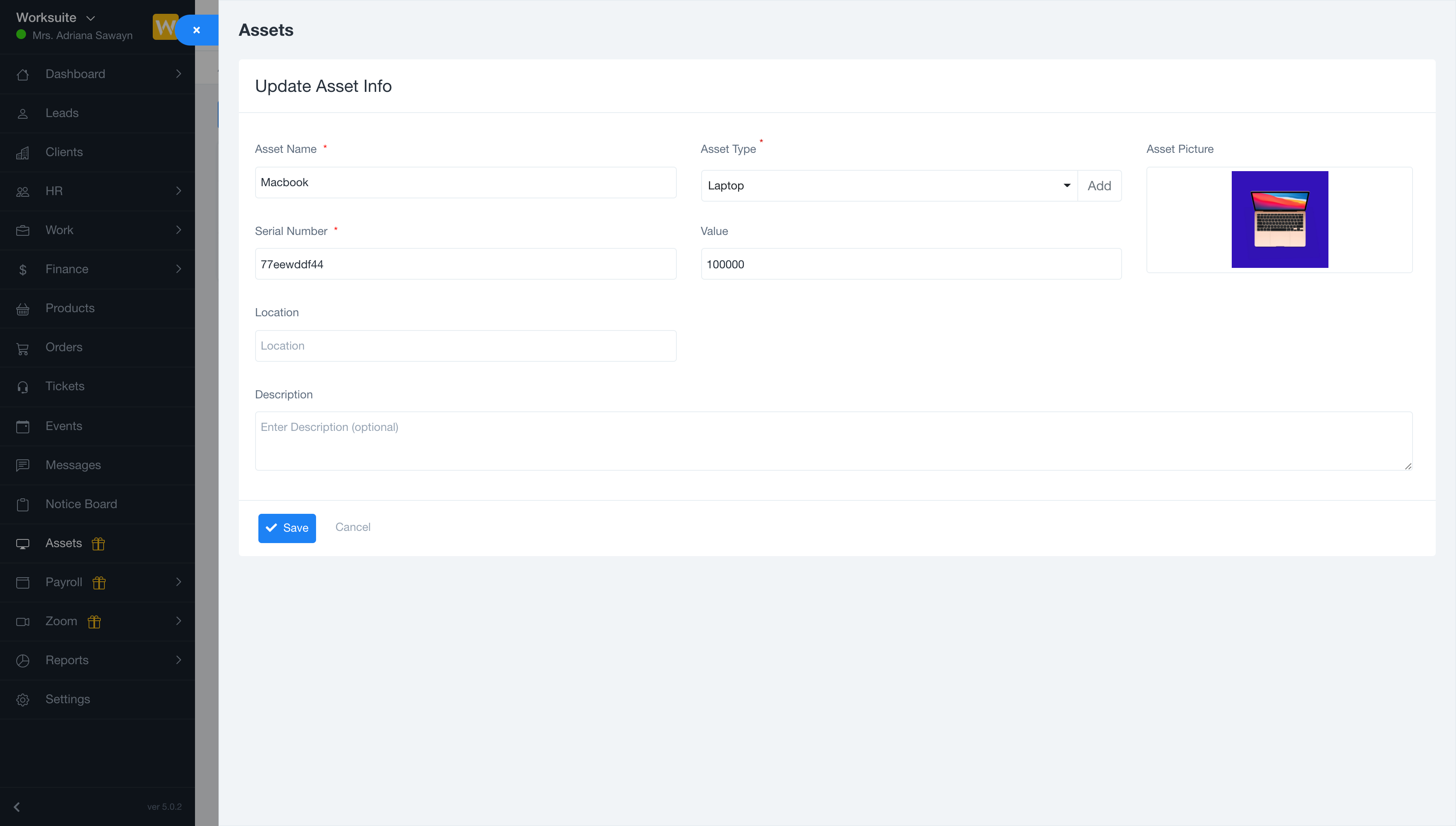Go to Leads in sidebar

click(62, 113)
